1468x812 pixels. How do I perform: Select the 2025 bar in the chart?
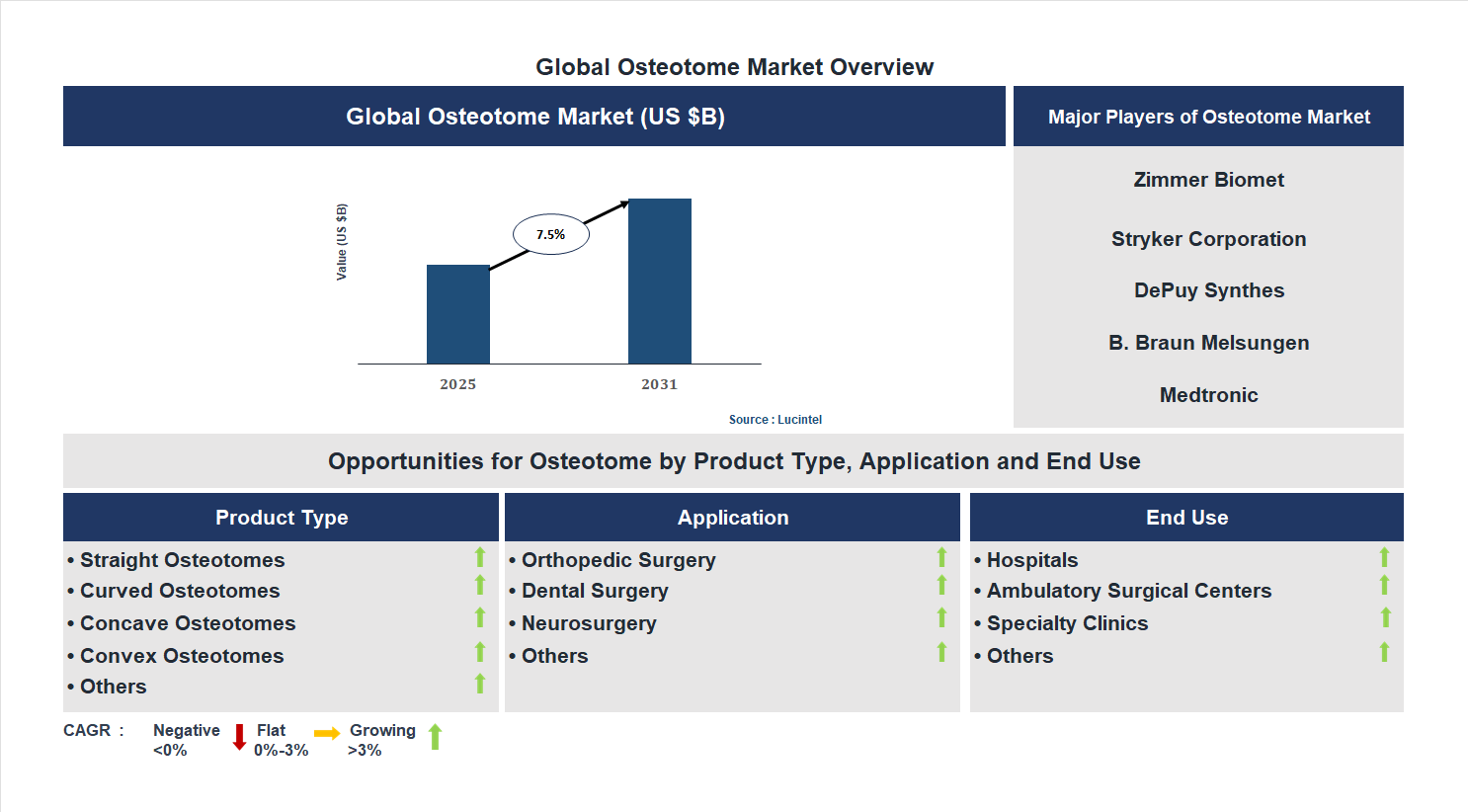(x=457, y=314)
